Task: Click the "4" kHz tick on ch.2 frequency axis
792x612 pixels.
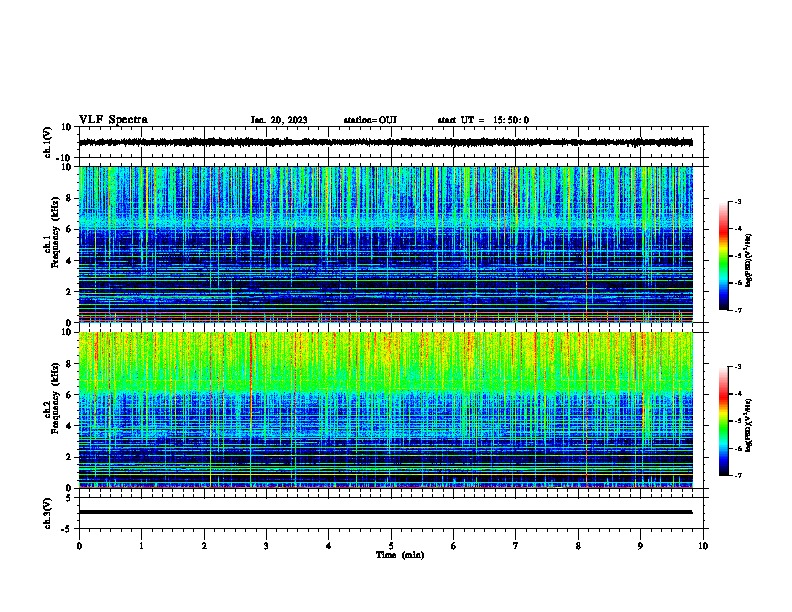Action: pos(69,426)
